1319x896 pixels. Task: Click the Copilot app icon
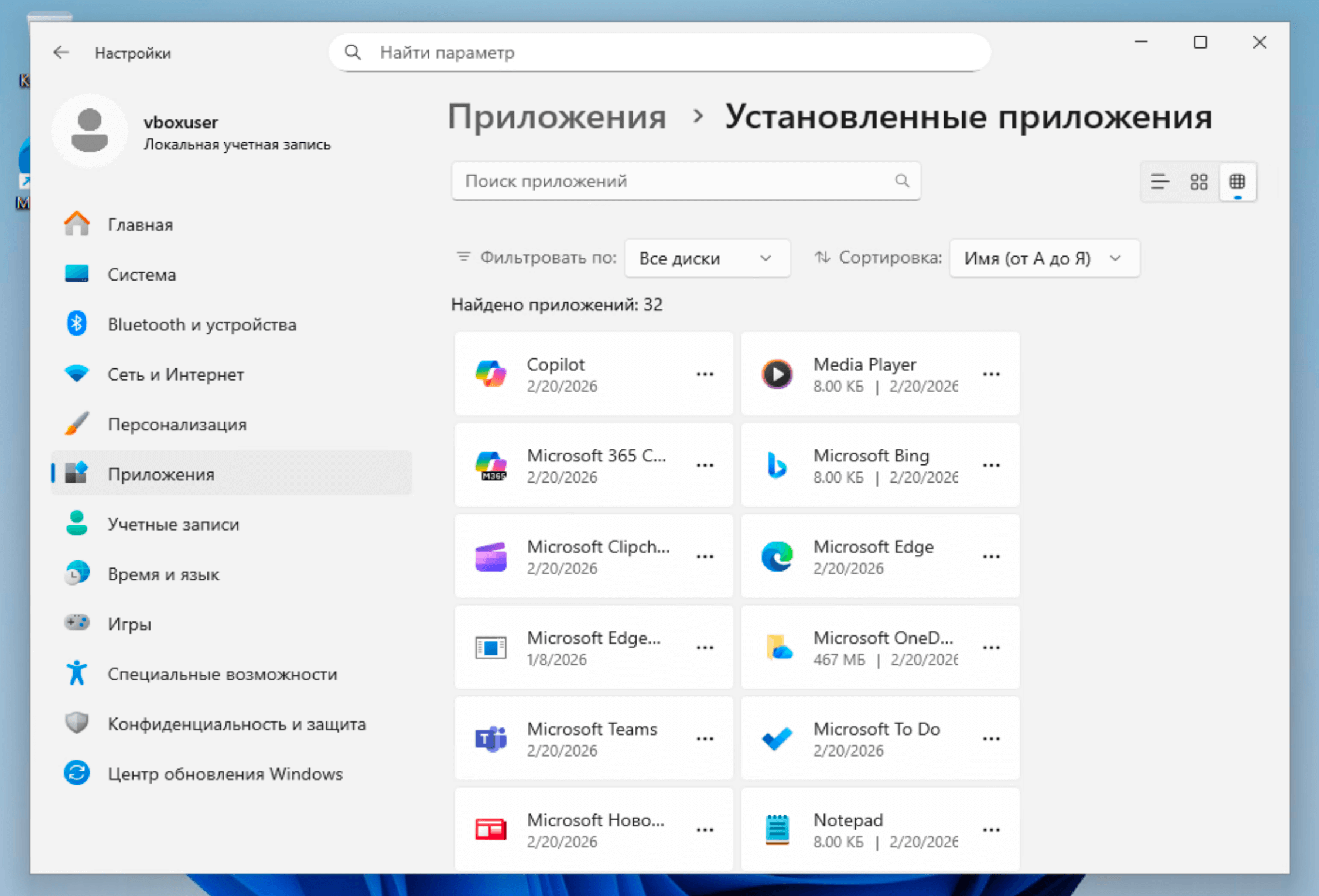[491, 374]
